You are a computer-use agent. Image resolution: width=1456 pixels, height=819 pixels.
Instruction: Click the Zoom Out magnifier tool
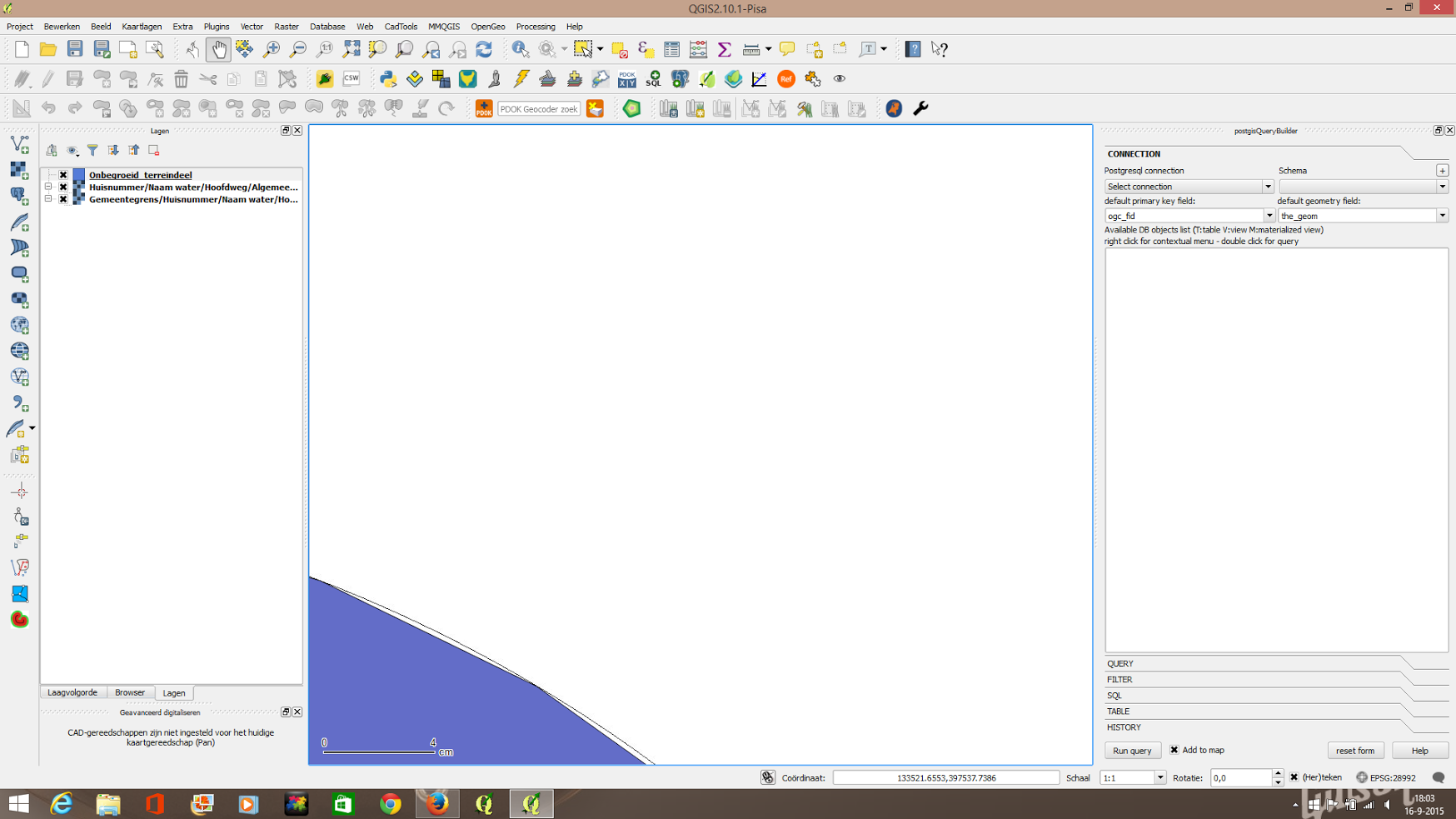click(298, 49)
